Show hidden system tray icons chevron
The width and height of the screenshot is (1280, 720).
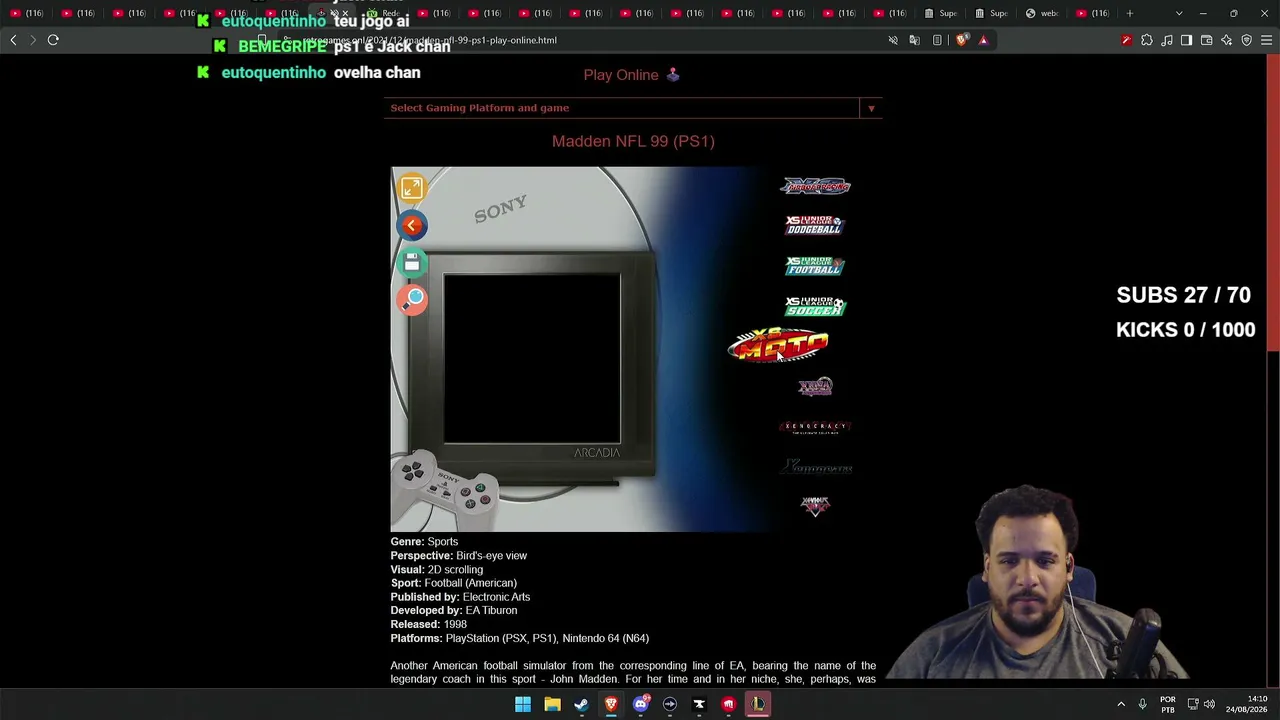coord(1121,704)
